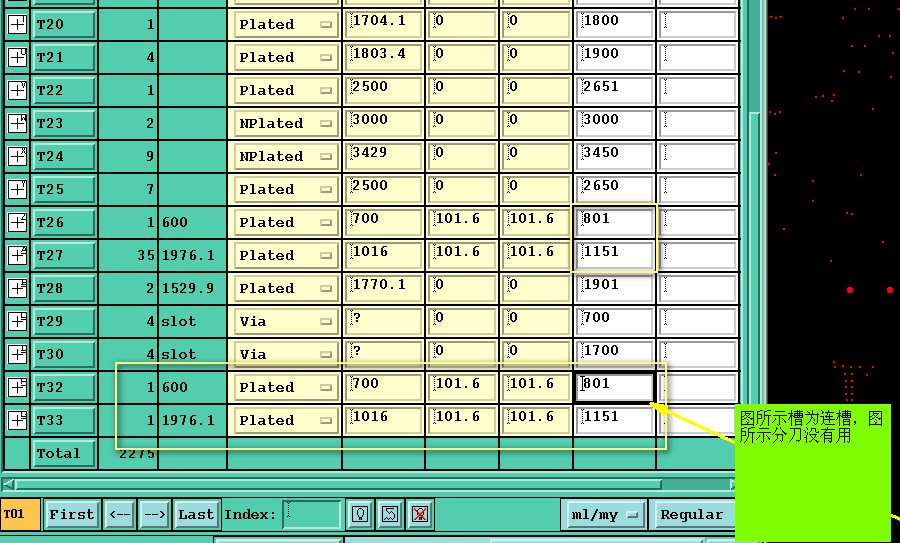Edit the 1704.1 finish size field in T20
This screenshot has height=543, width=900.
pyautogui.click(x=383, y=24)
